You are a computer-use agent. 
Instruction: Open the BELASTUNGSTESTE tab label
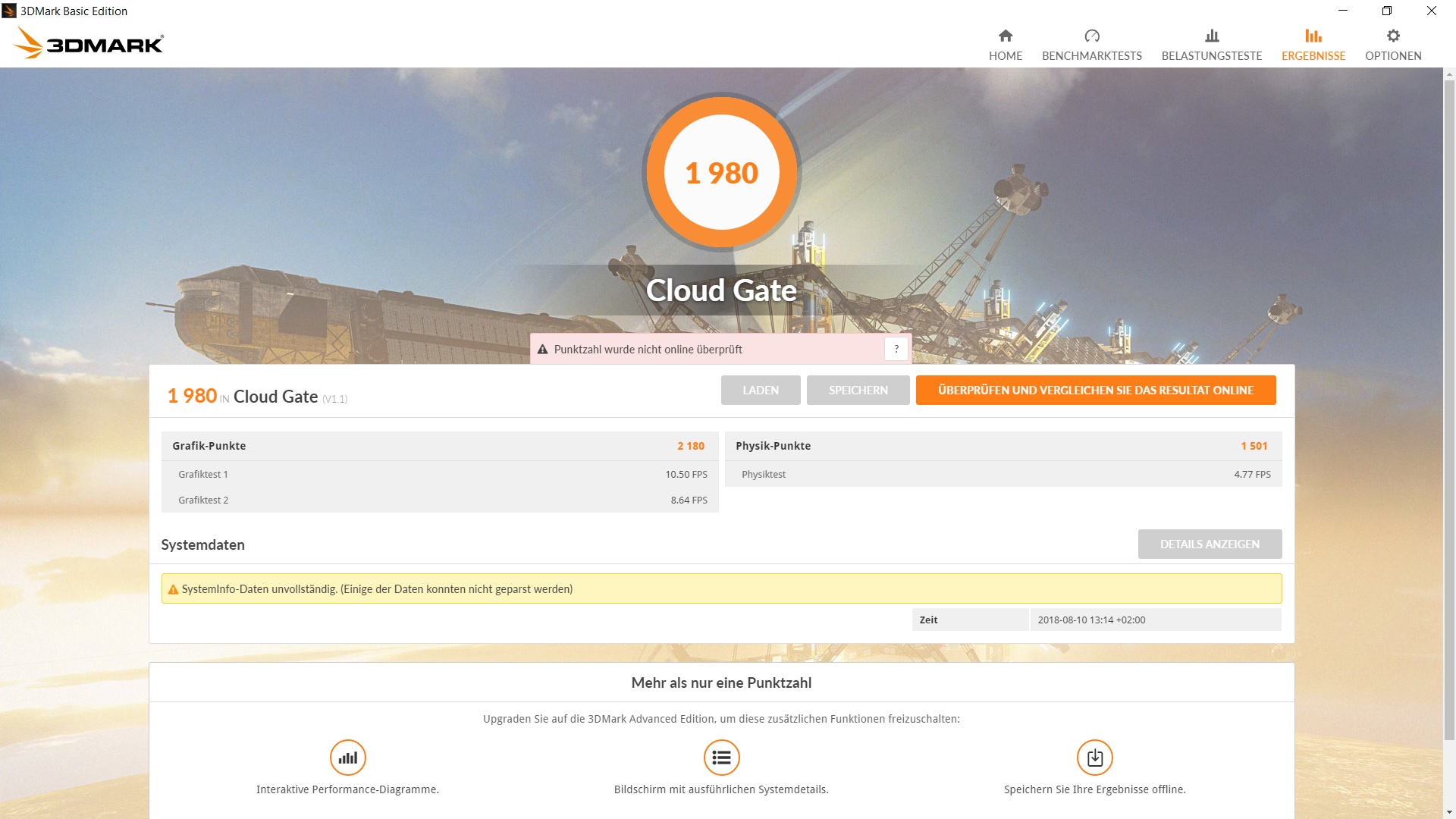[x=1212, y=56]
